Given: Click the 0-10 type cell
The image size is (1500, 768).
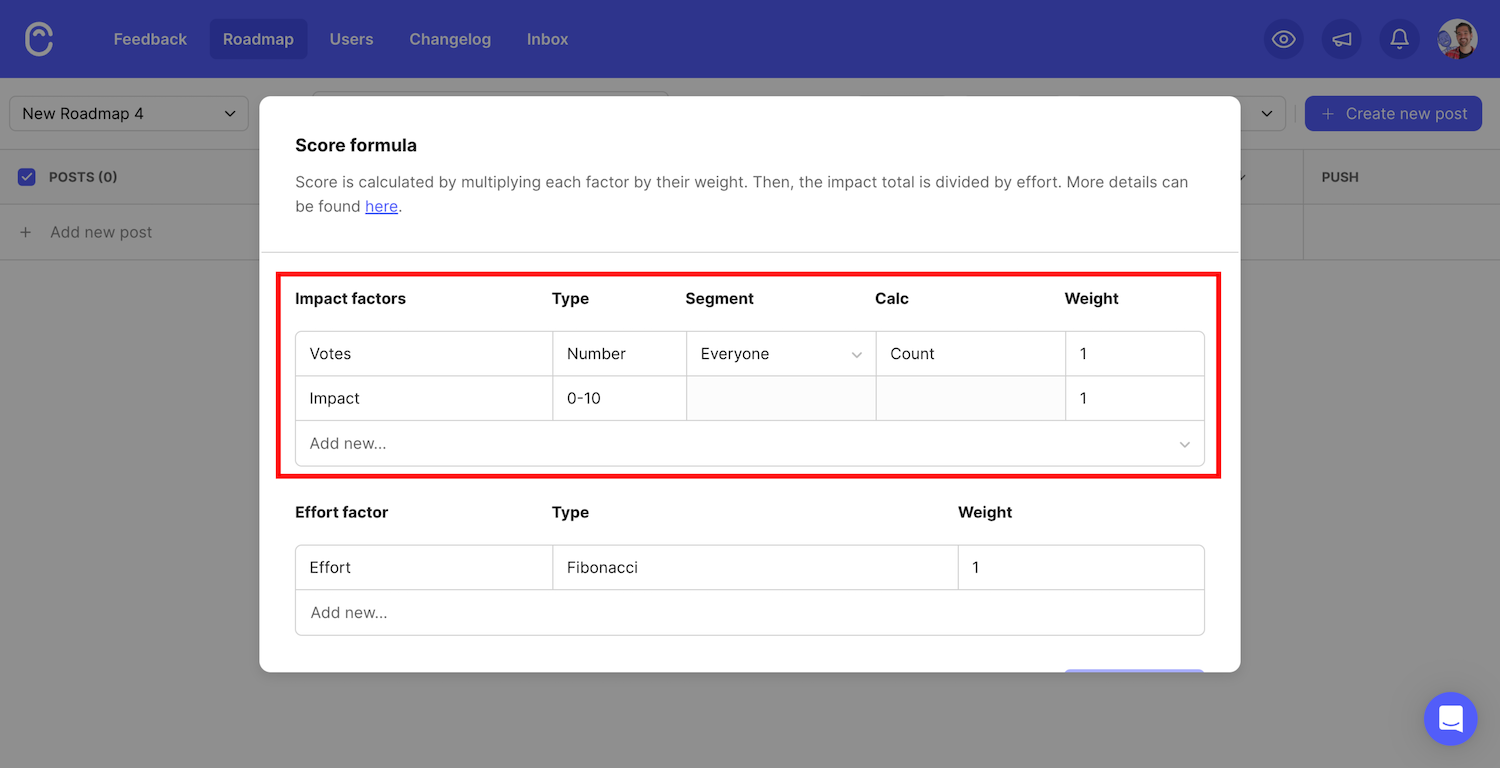Looking at the screenshot, I should tap(620, 398).
